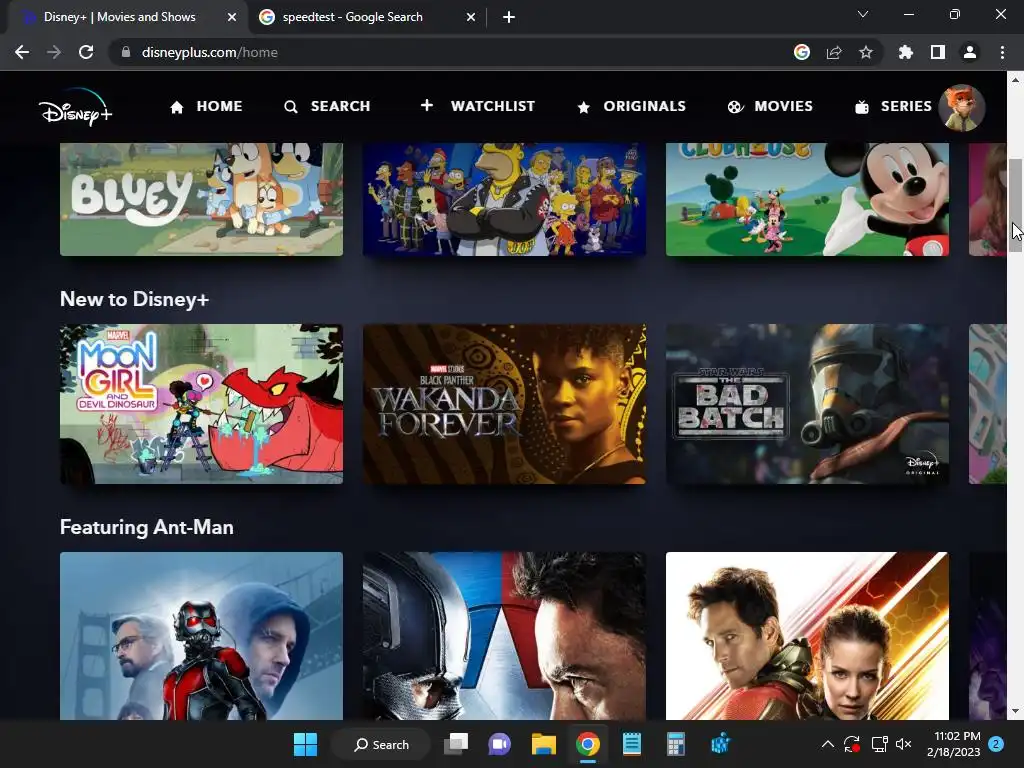Screen dimensions: 1024x768
Task: Open the blue cube taskbar app
Action: tap(720, 744)
